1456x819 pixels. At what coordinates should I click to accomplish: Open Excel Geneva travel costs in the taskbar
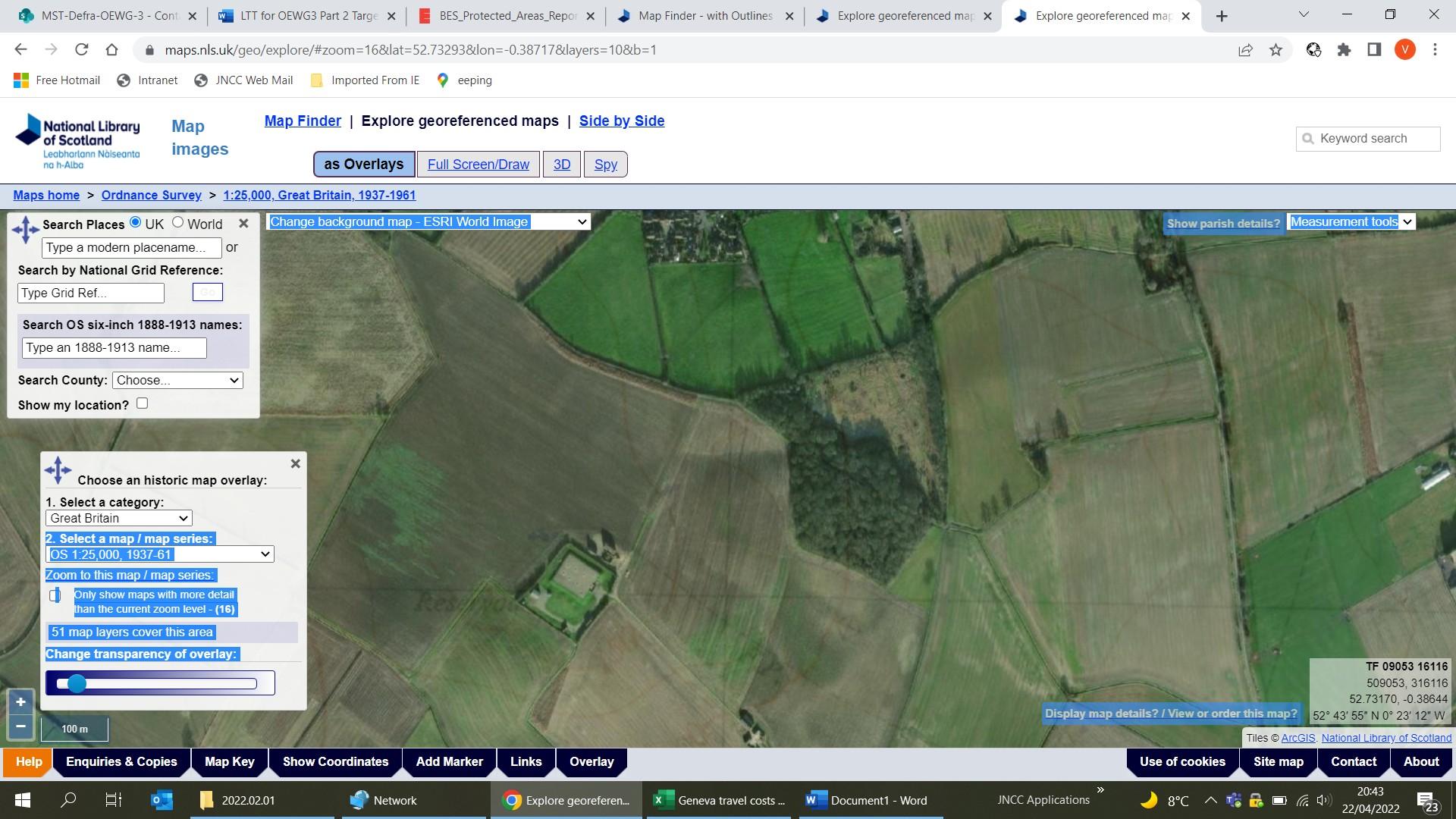coord(717,800)
